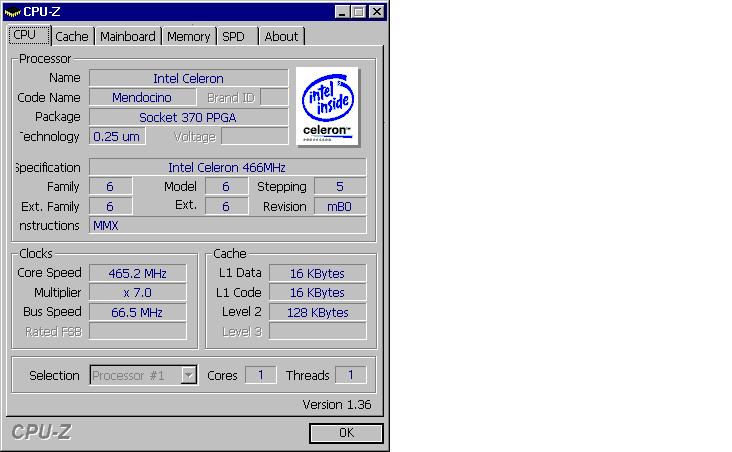Click the empty Rated FSB field
The width and height of the screenshot is (732, 452).
(x=138, y=331)
